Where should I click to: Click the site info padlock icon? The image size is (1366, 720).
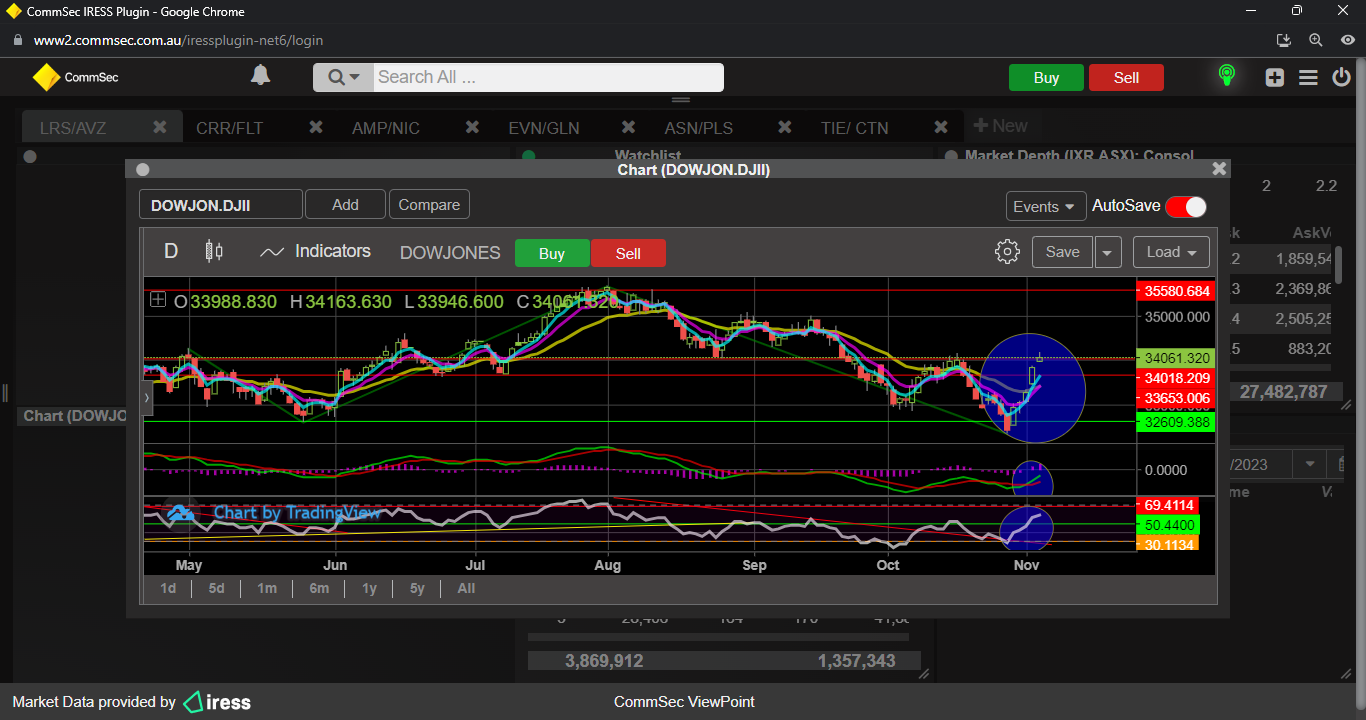pos(17,40)
